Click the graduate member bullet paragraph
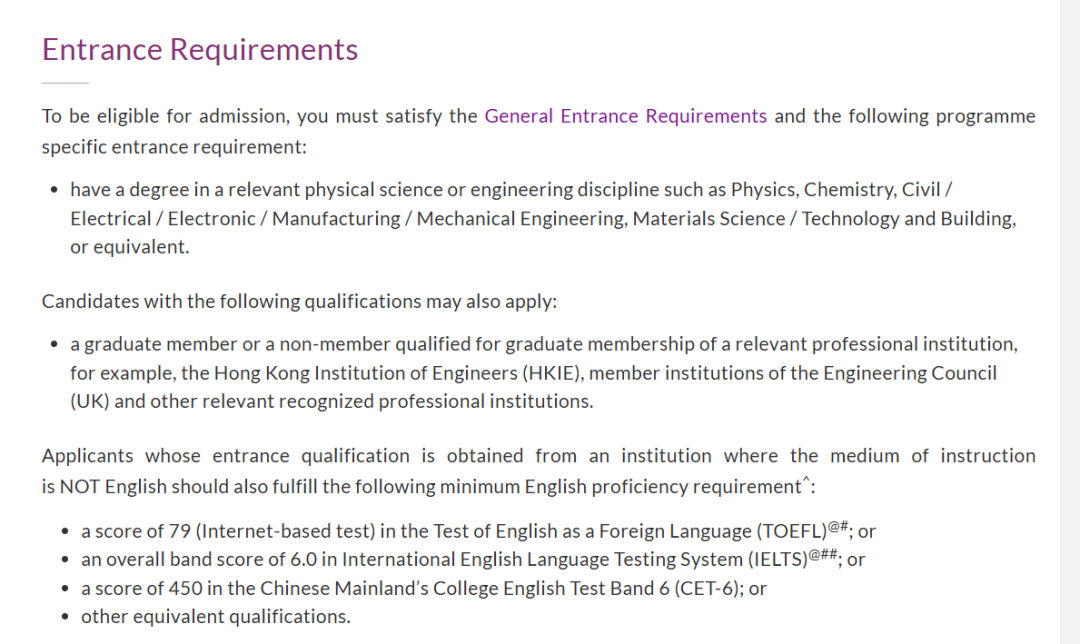 click(x=540, y=372)
